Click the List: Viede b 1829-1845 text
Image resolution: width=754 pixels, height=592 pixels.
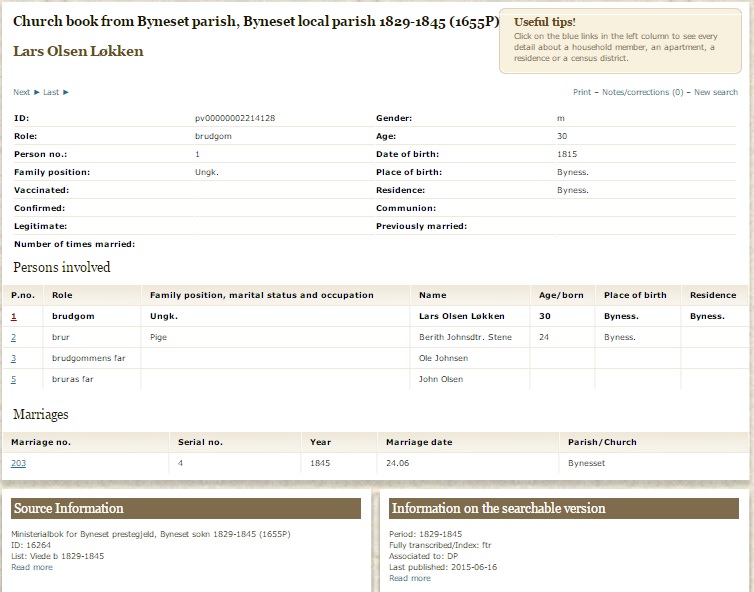click(57, 556)
